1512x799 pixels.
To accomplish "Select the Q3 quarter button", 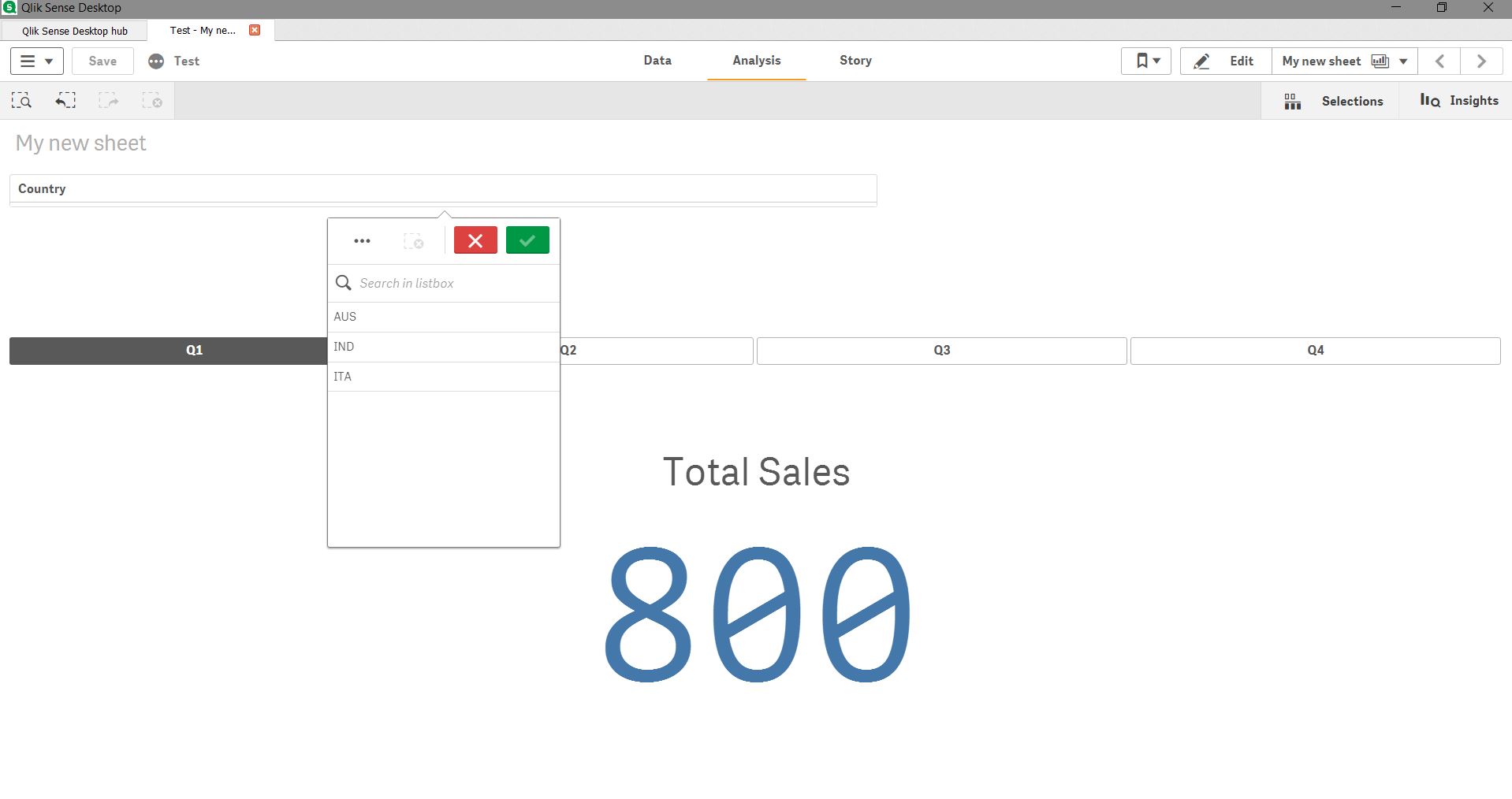I will coord(941,351).
